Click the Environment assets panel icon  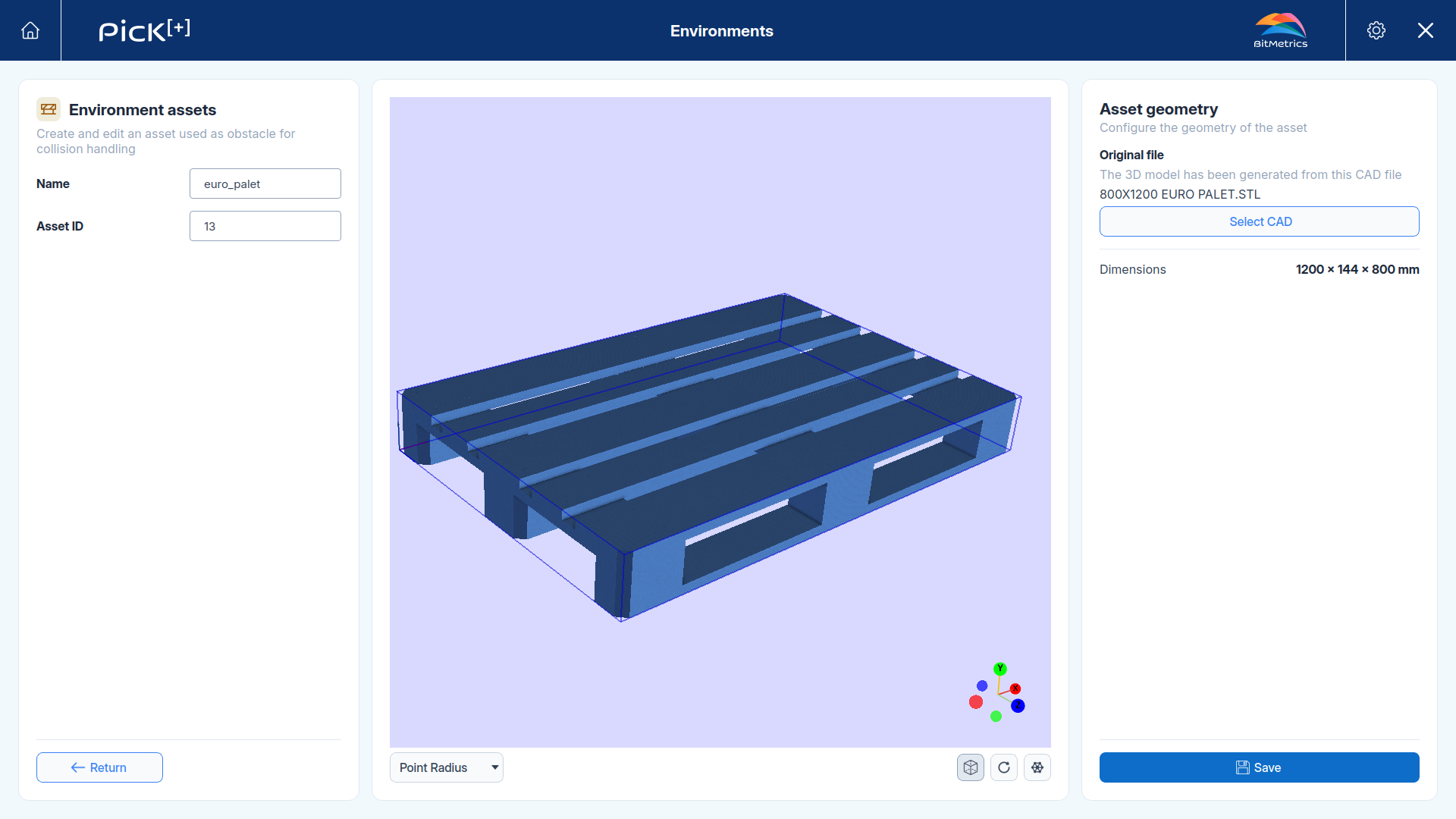coord(49,109)
